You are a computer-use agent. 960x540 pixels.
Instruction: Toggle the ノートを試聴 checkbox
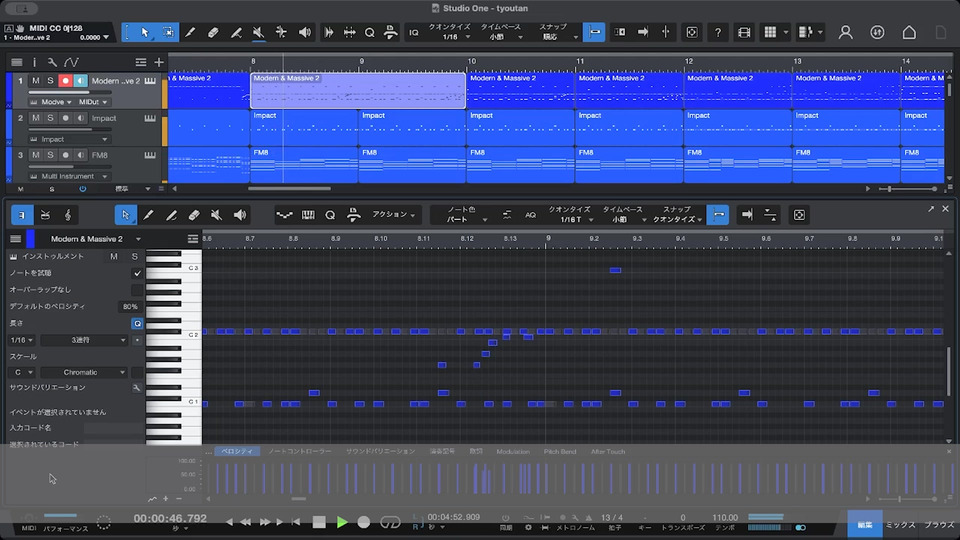pos(137,273)
